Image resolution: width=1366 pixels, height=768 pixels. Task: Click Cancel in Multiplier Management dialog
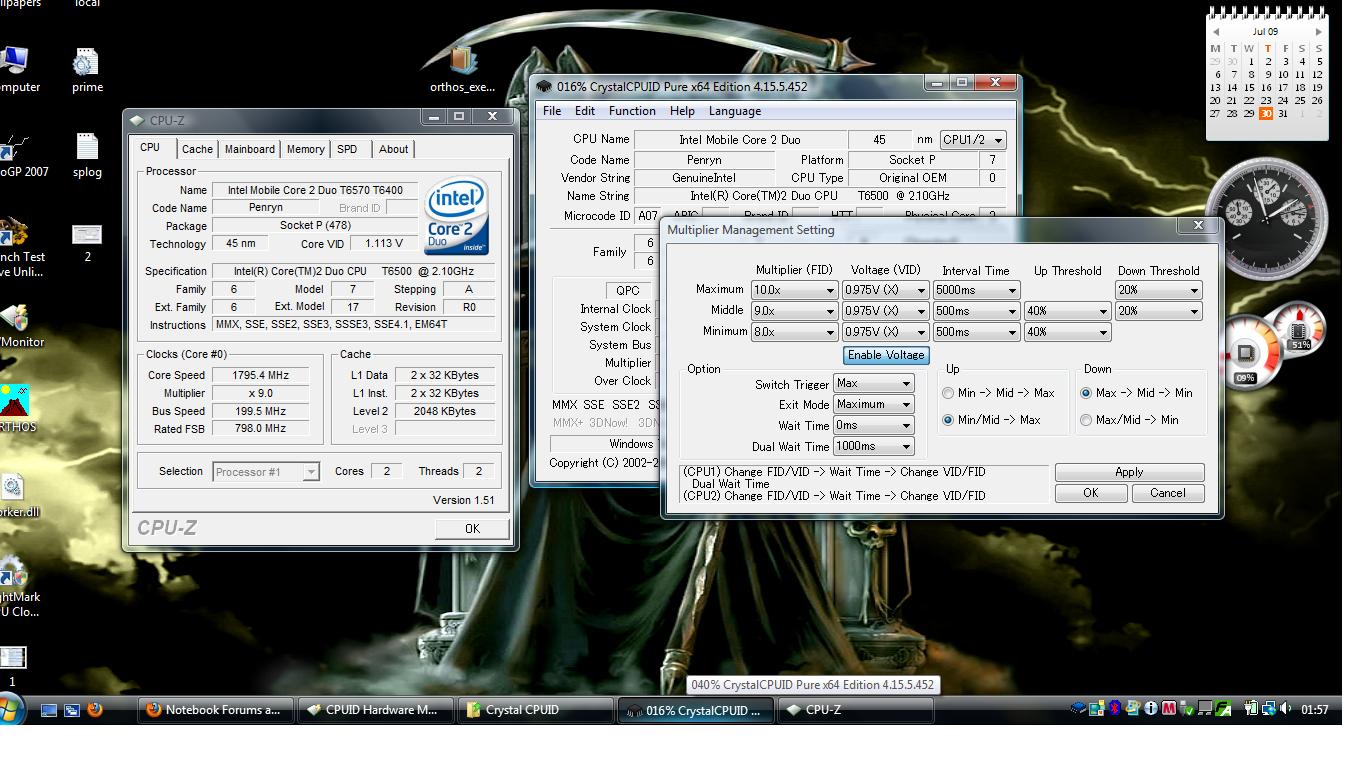point(1167,493)
